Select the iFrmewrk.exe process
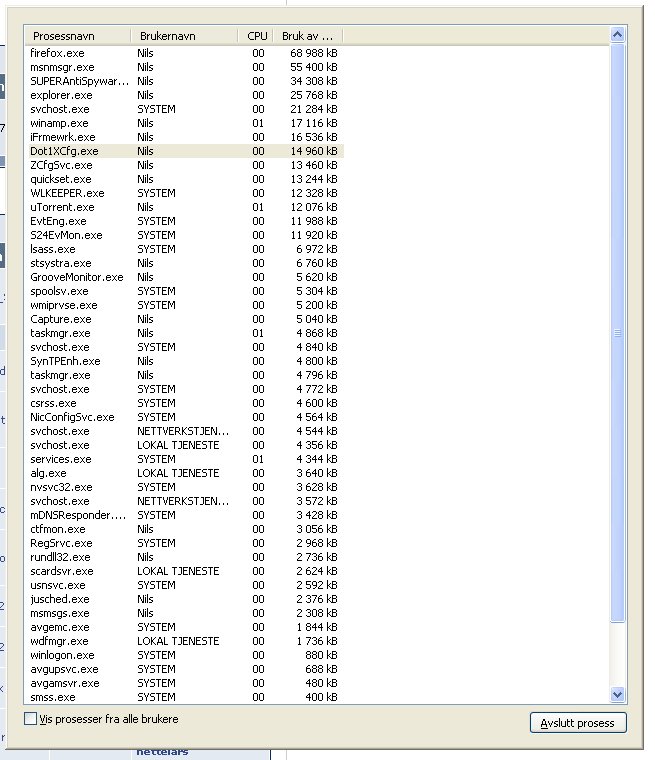The image size is (655, 760). pyautogui.click(x=184, y=137)
